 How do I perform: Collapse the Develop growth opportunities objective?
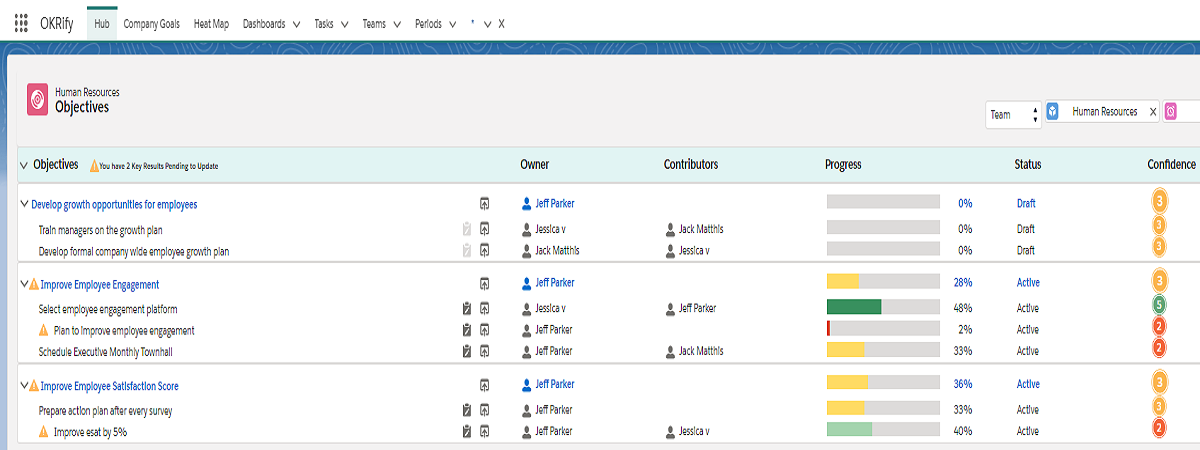click(x=24, y=204)
